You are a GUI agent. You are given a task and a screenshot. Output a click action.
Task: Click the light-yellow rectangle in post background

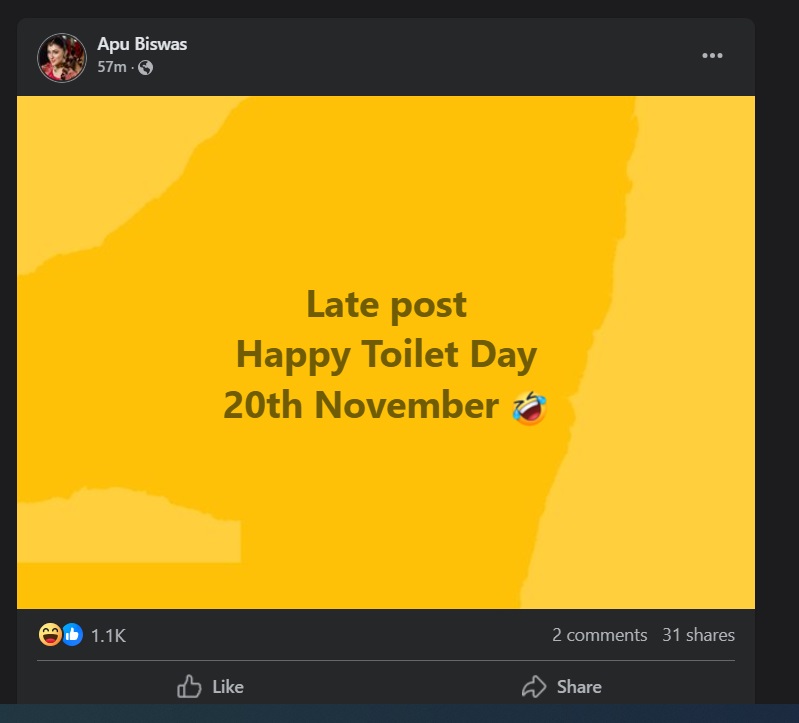[x=130, y=530]
